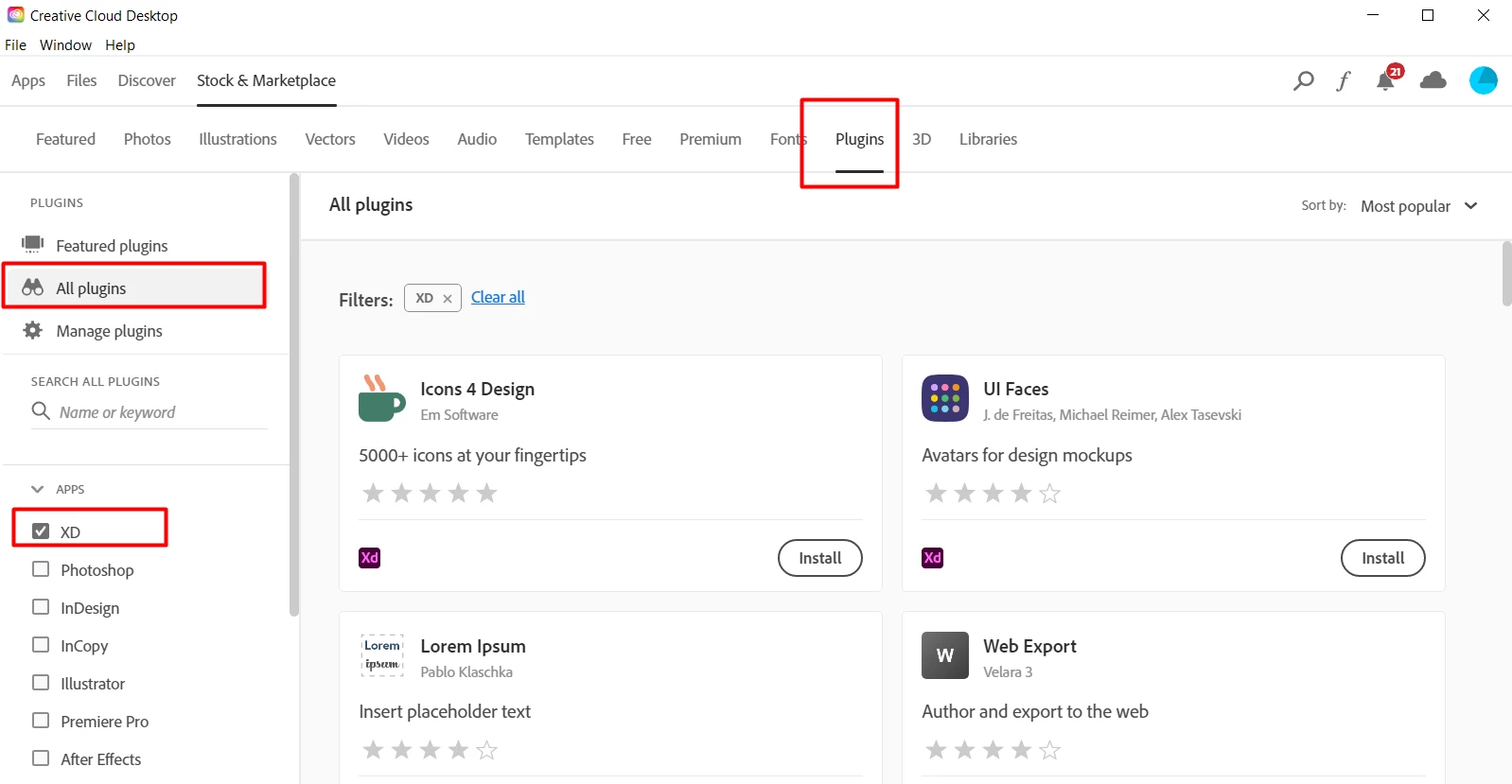Click the sidebar vertical scrollbar
This screenshot has width=1512, height=784.
coord(294,394)
